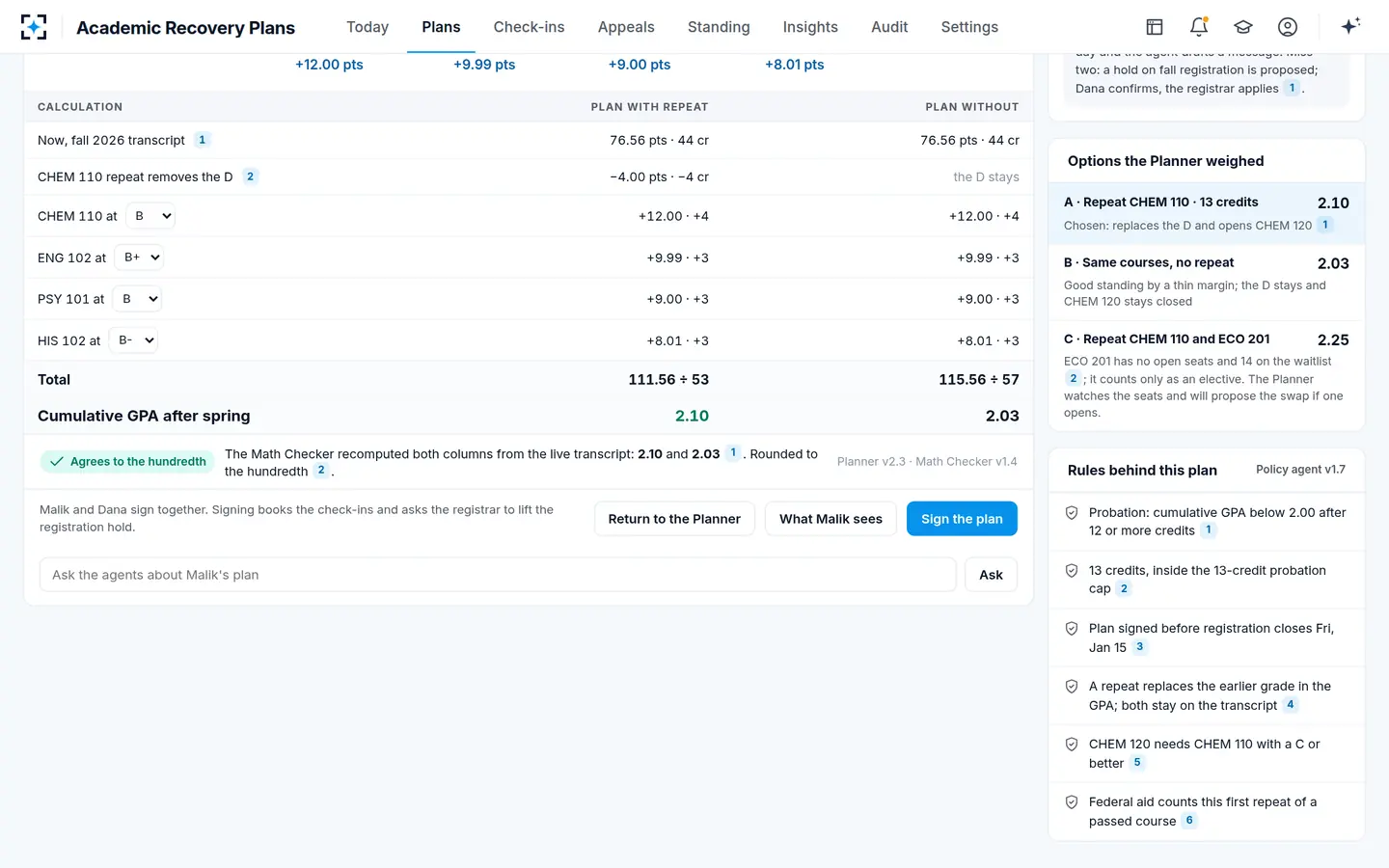The image size is (1389, 868).
Task: Open citation 6 on Federal aid rule
Action: coord(1189,821)
